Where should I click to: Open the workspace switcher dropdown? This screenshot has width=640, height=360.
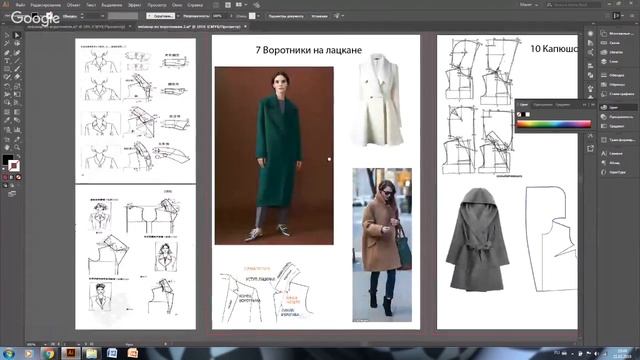pos(529,5)
